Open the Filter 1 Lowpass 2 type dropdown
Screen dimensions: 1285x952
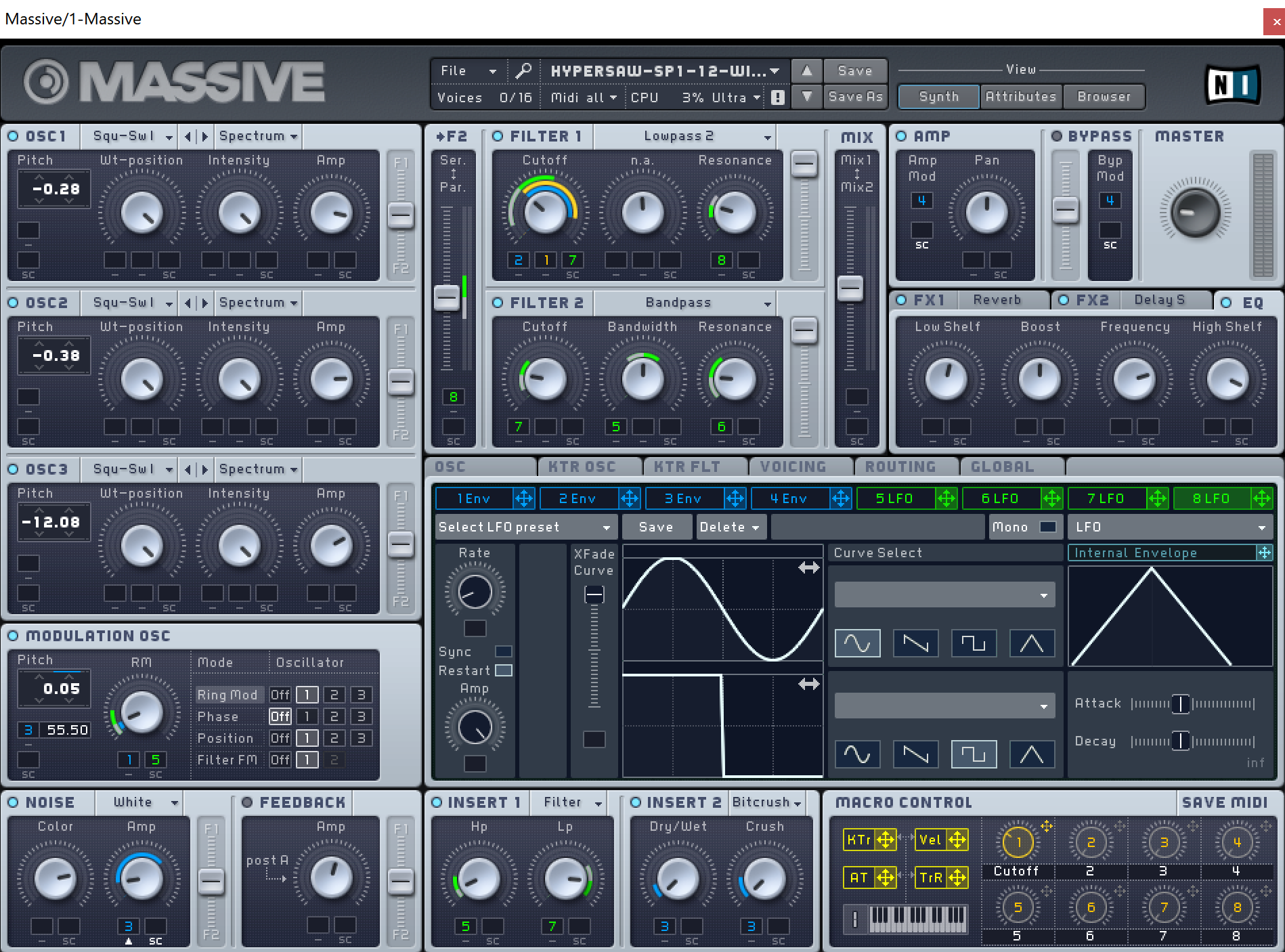click(687, 136)
